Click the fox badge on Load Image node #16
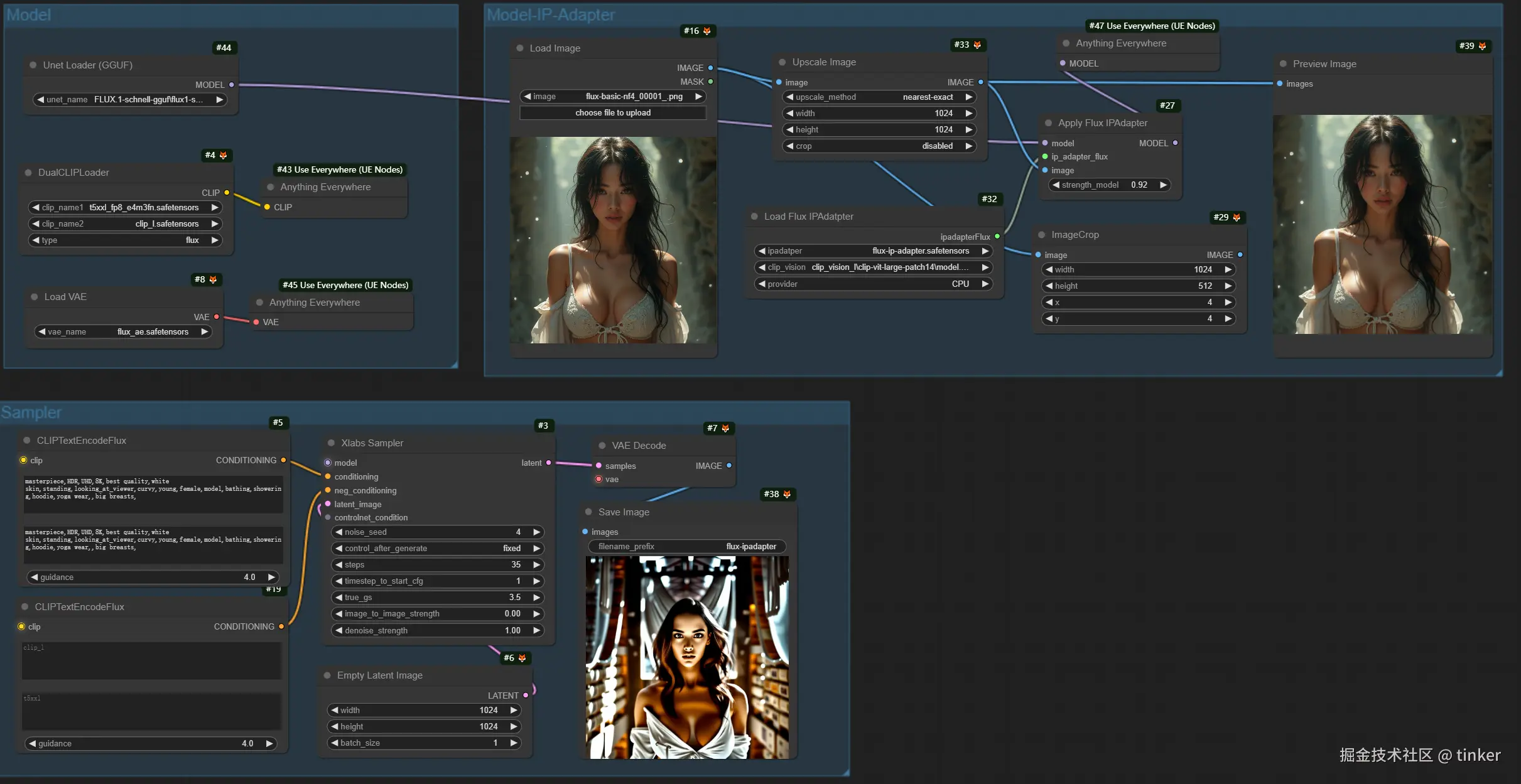This screenshot has width=1521, height=784. tap(707, 31)
